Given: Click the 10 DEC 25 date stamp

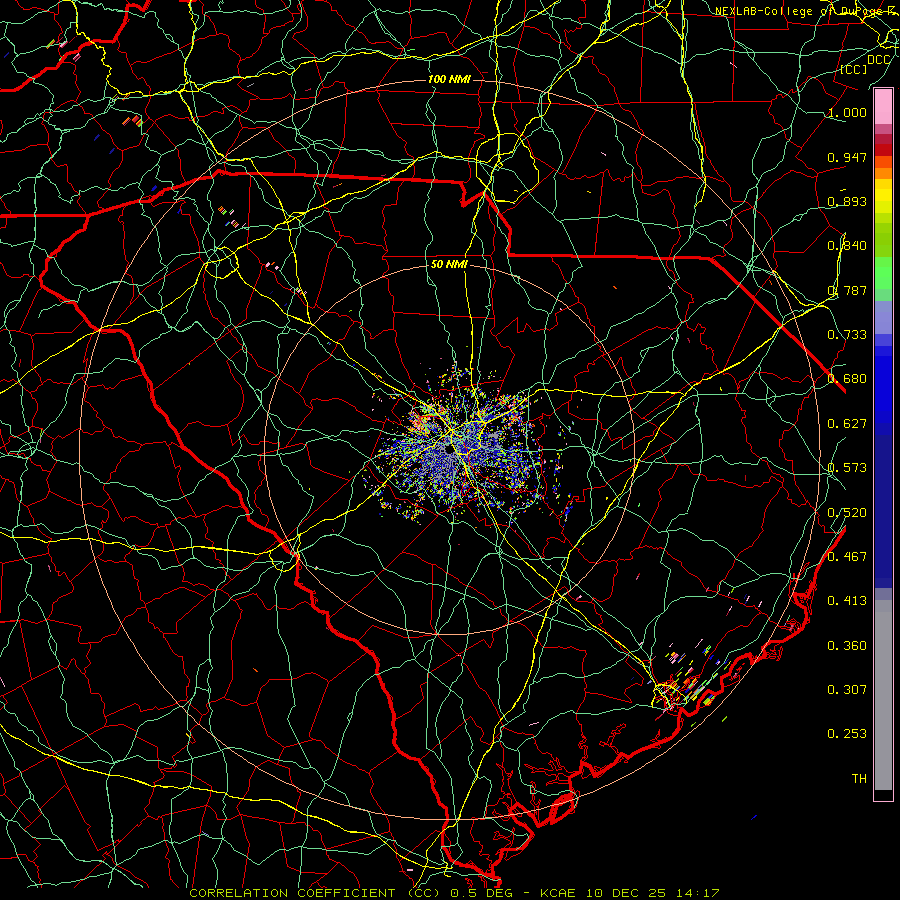Looking at the screenshot, I should click(626, 893).
